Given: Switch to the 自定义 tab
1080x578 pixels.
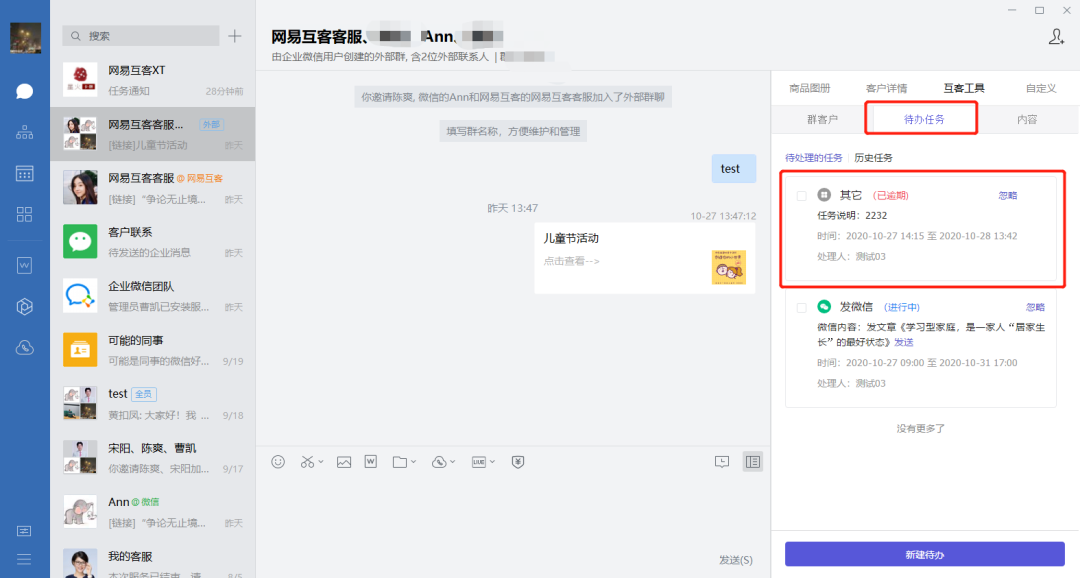Looking at the screenshot, I should [1041, 88].
